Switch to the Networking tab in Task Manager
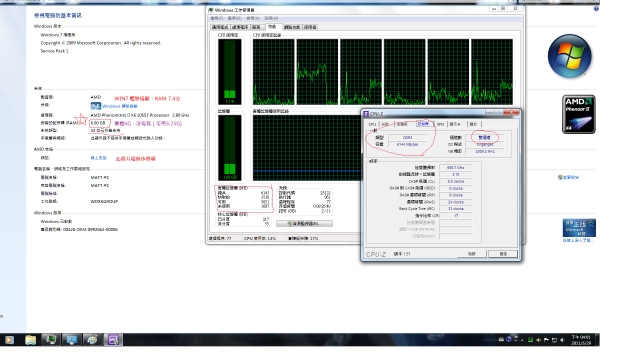This screenshot has width=640, height=360. (292, 27)
